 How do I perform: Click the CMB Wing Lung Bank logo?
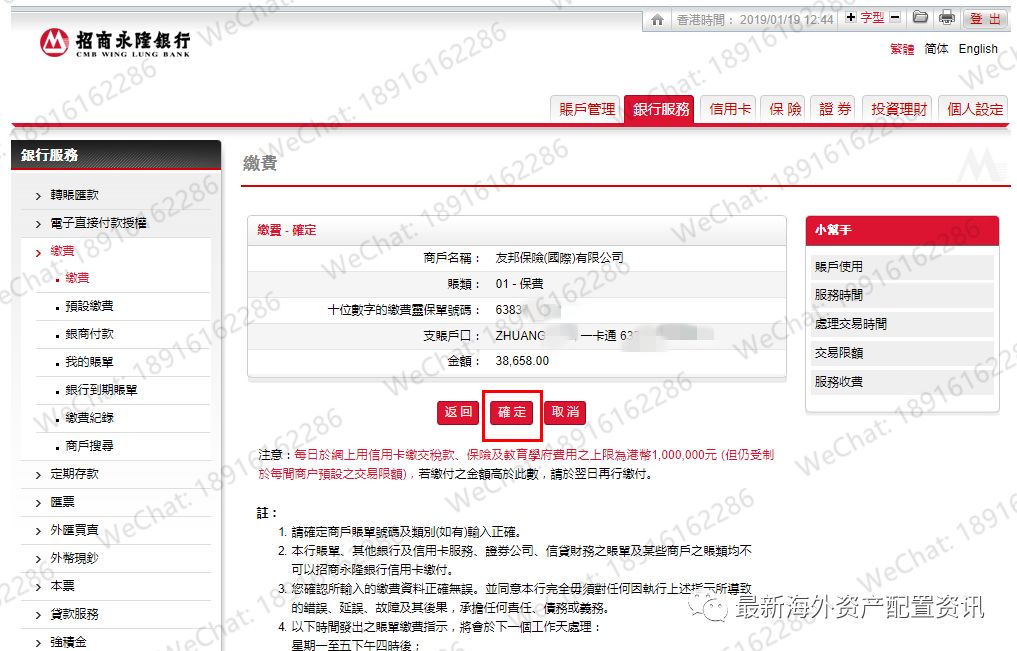115,43
